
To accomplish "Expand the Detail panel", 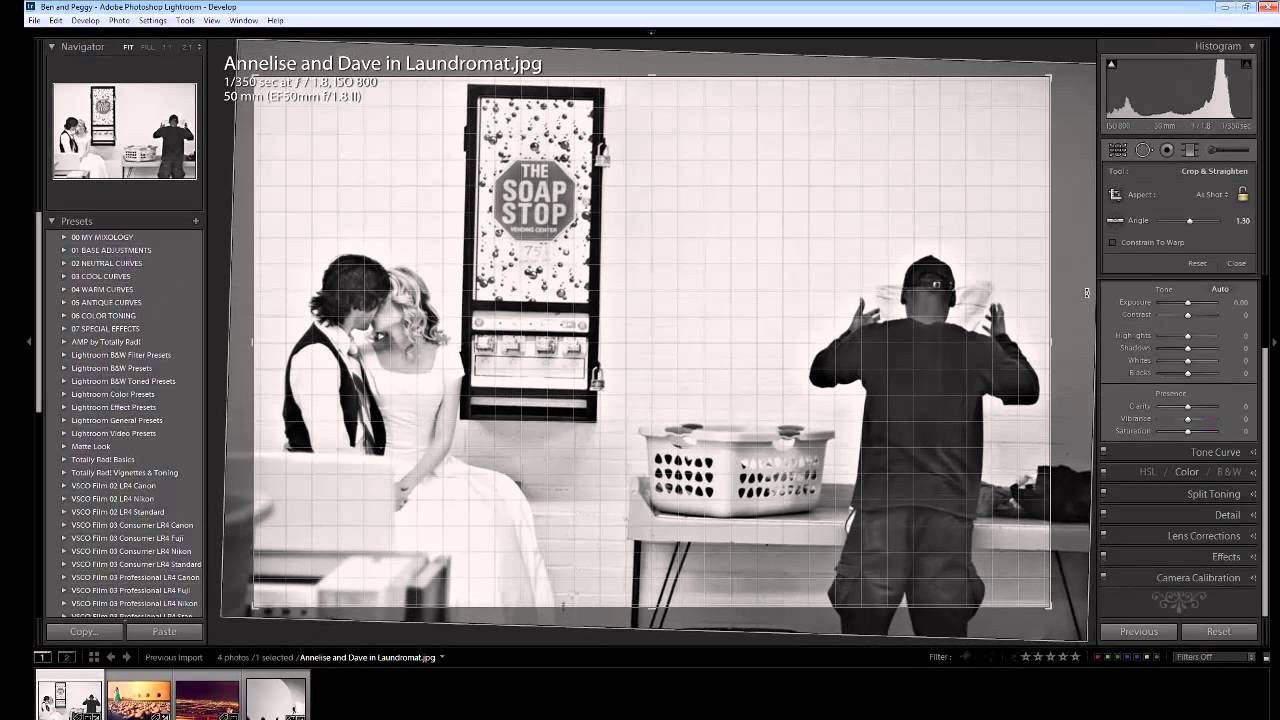I will pyautogui.click(x=1253, y=515).
